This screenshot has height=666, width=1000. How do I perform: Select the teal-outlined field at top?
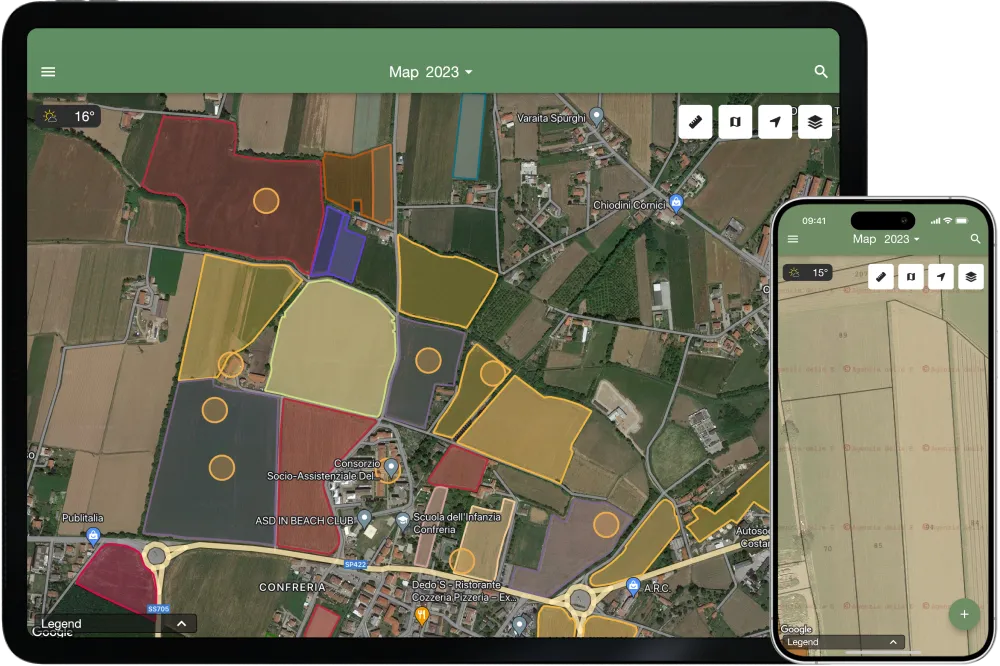[x=470, y=136]
